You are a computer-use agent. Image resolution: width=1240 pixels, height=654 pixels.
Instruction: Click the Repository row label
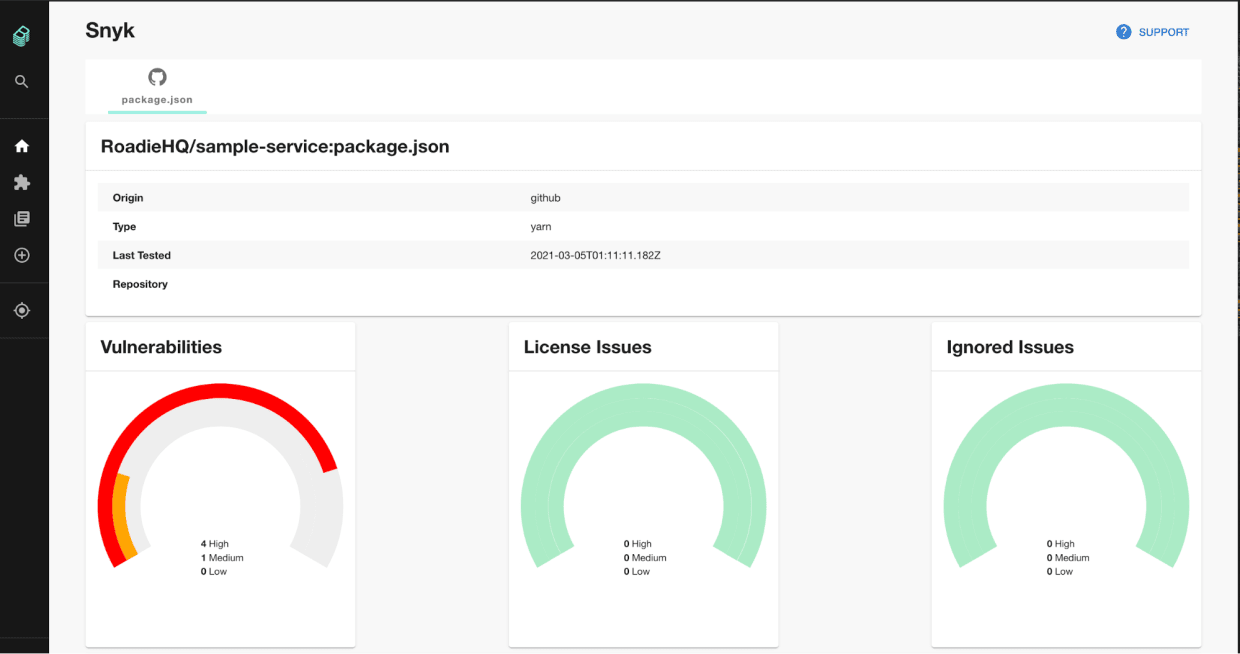coord(140,285)
